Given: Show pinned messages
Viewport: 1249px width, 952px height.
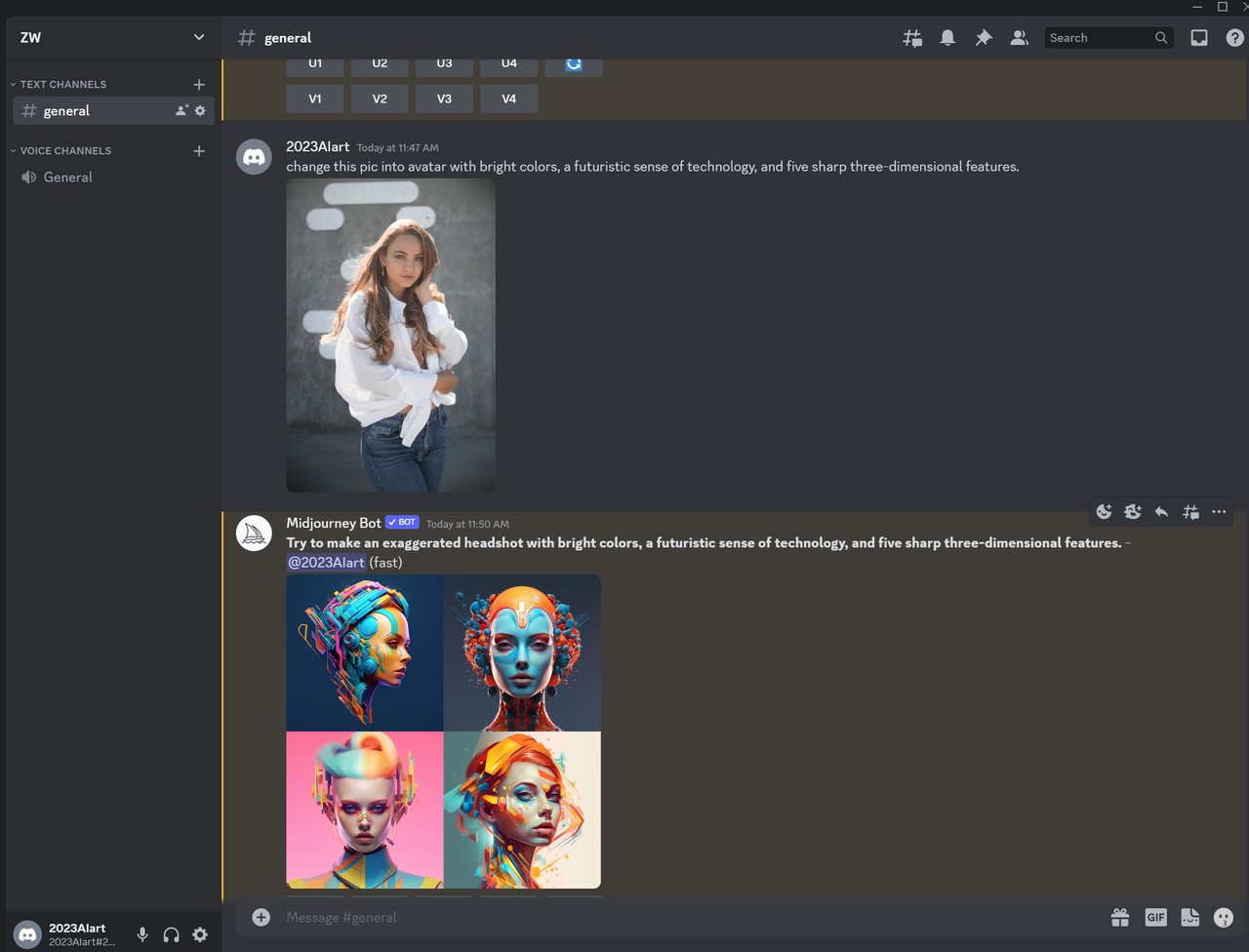Looking at the screenshot, I should point(984,38).
